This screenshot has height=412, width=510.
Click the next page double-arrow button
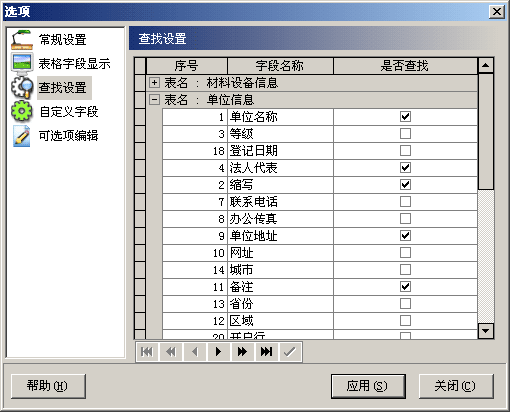tap(242, 352)
